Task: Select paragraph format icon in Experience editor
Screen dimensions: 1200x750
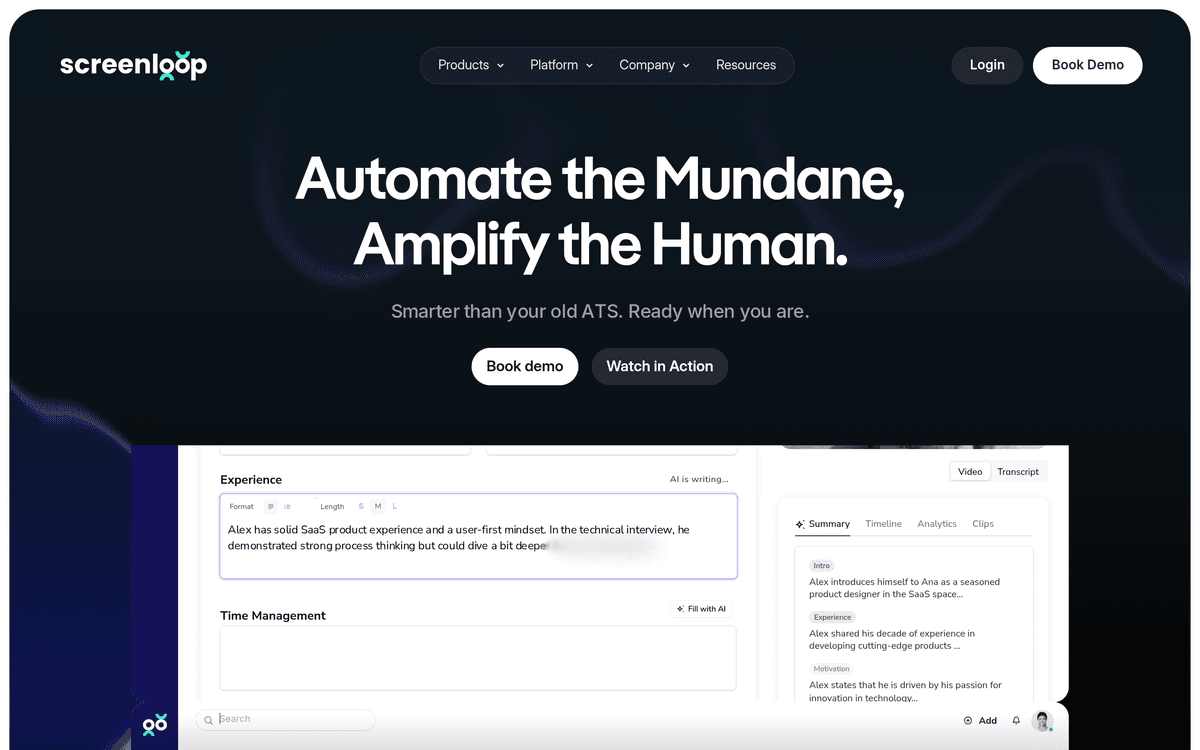Action: pos(270,507)
